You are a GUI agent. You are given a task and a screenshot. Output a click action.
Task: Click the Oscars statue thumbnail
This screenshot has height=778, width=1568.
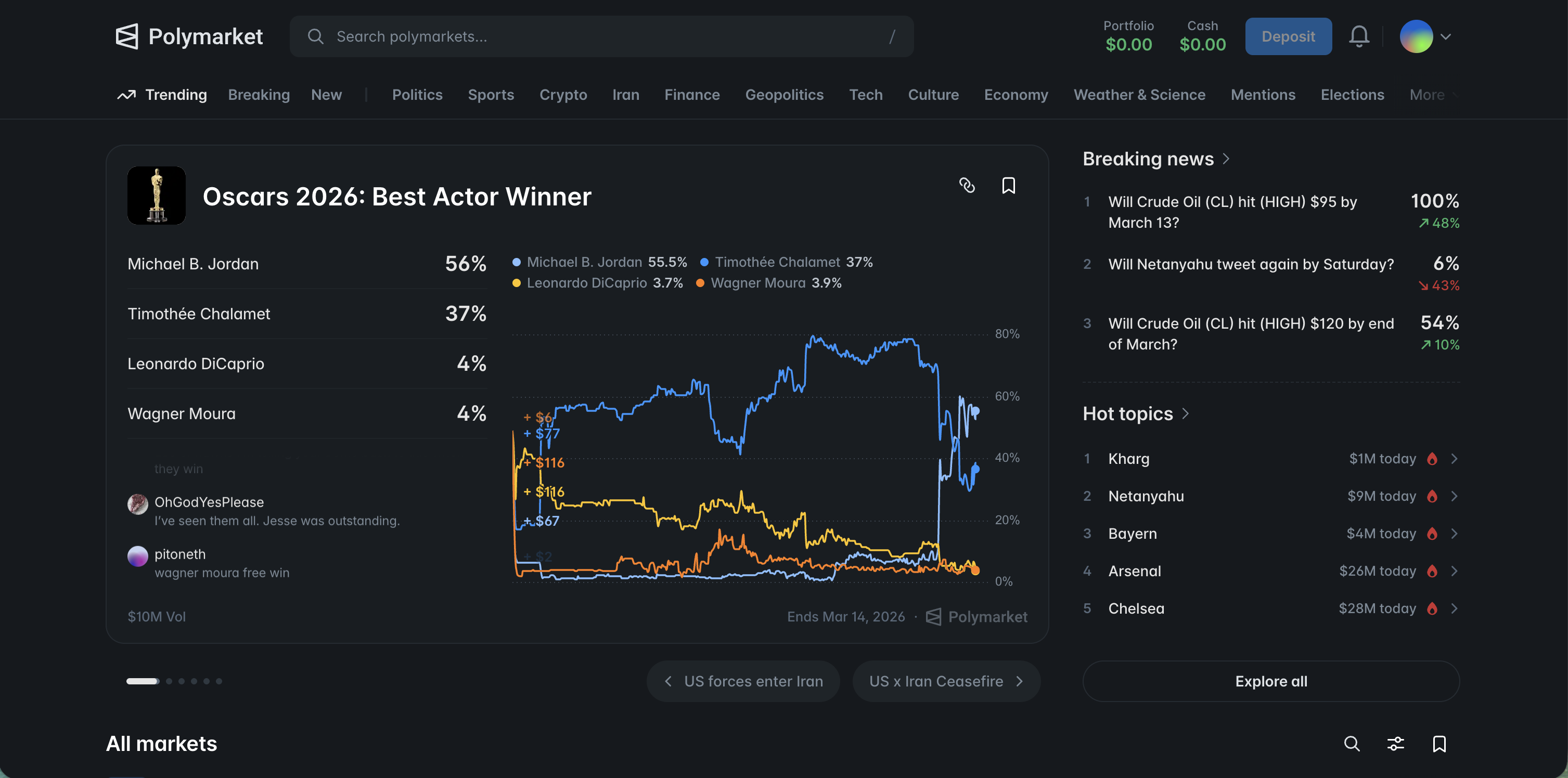tap(157, 195)
